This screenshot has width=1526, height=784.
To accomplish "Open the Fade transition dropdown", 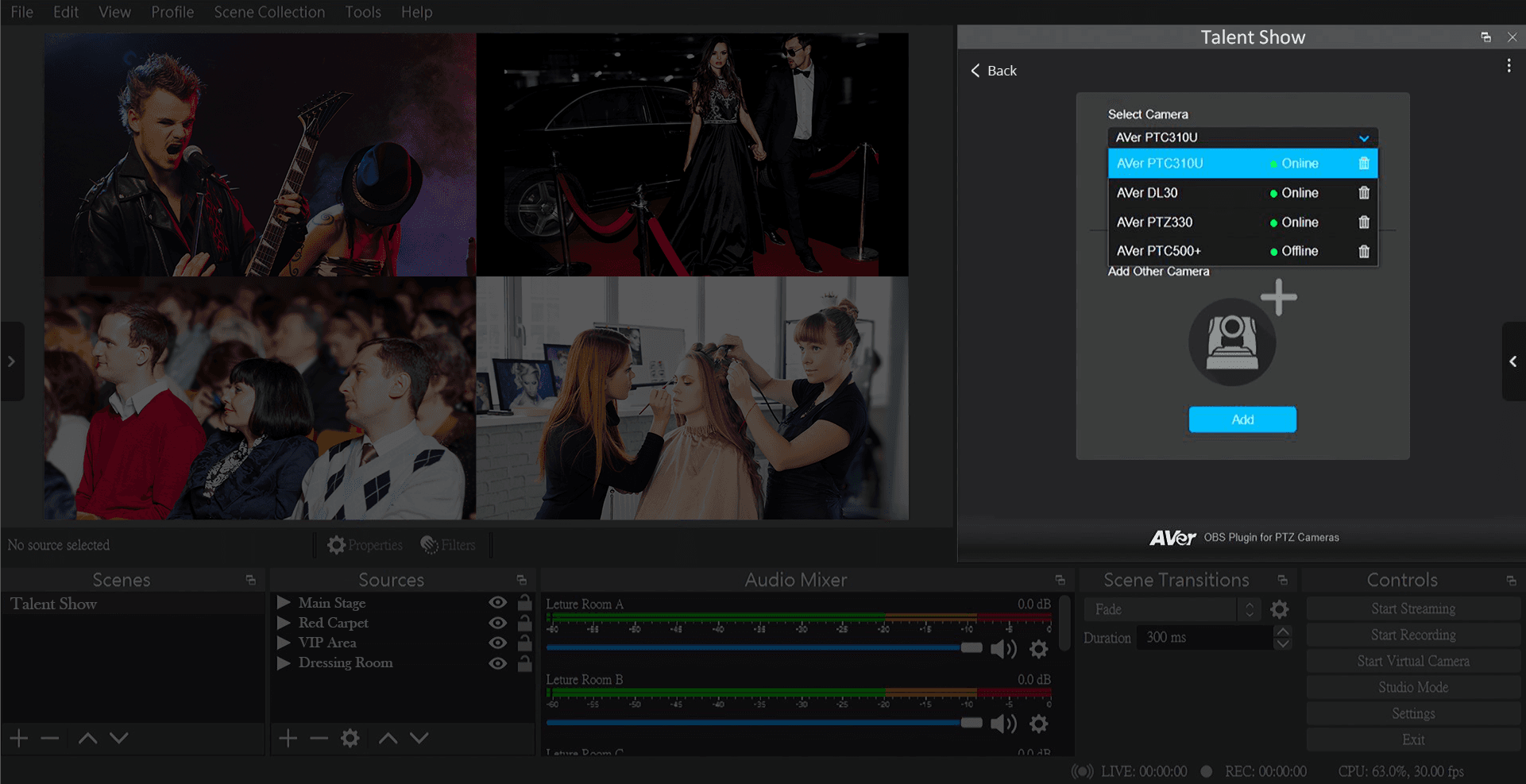I will (1172, 609).
